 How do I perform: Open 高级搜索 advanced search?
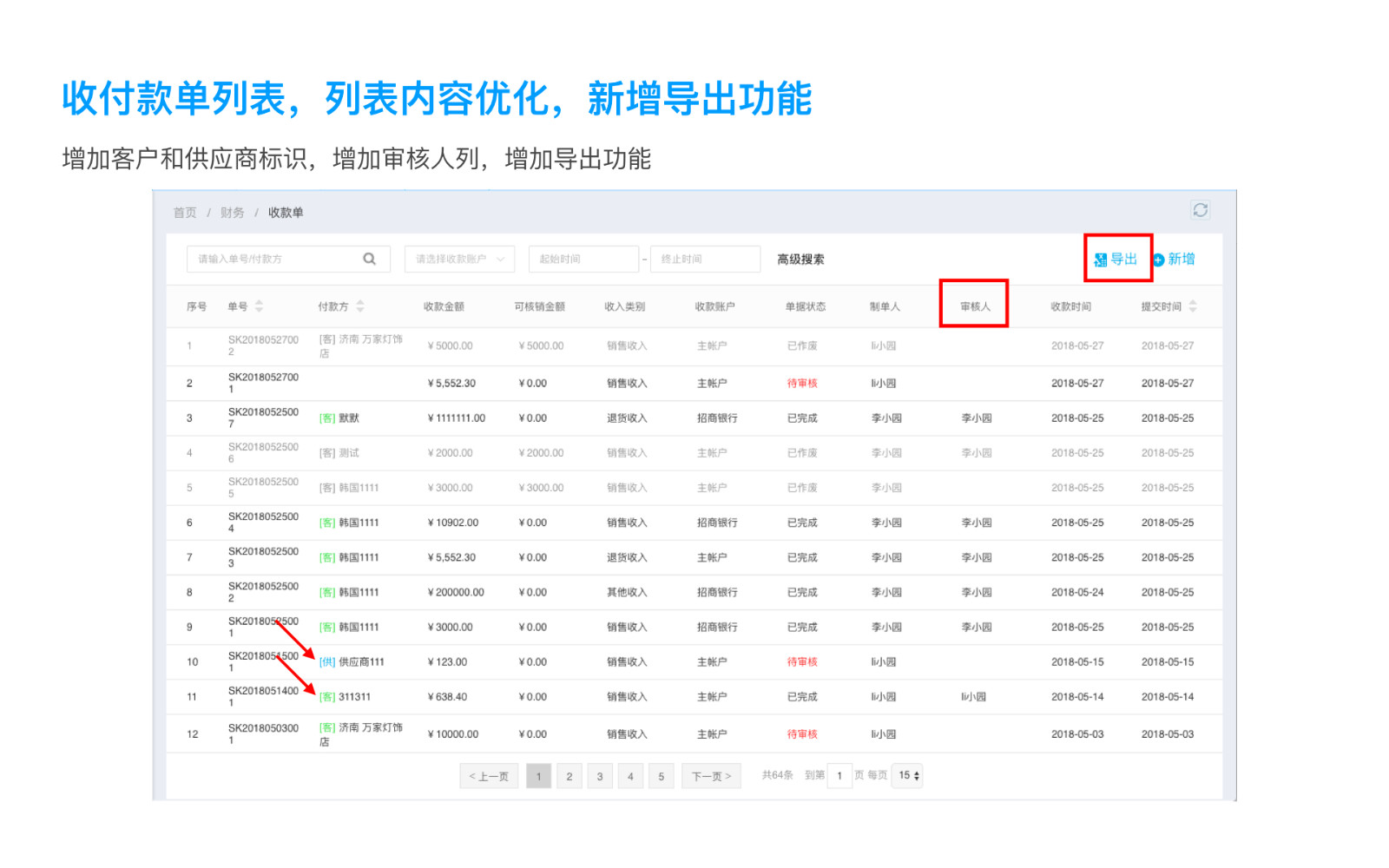pos(800,259)
